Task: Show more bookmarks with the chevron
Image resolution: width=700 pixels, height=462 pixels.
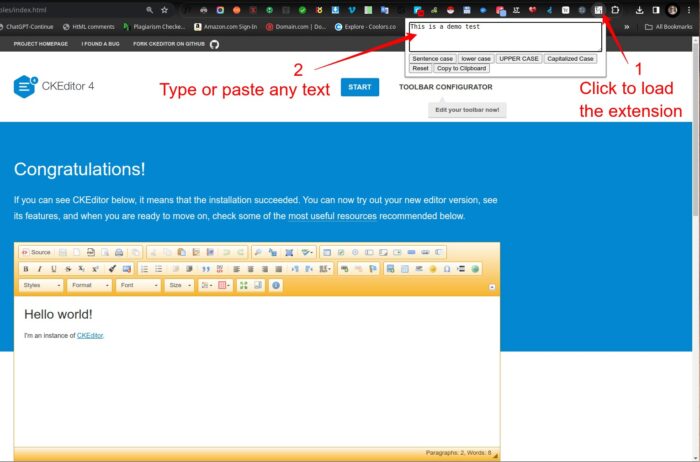Action: (627, 27)
